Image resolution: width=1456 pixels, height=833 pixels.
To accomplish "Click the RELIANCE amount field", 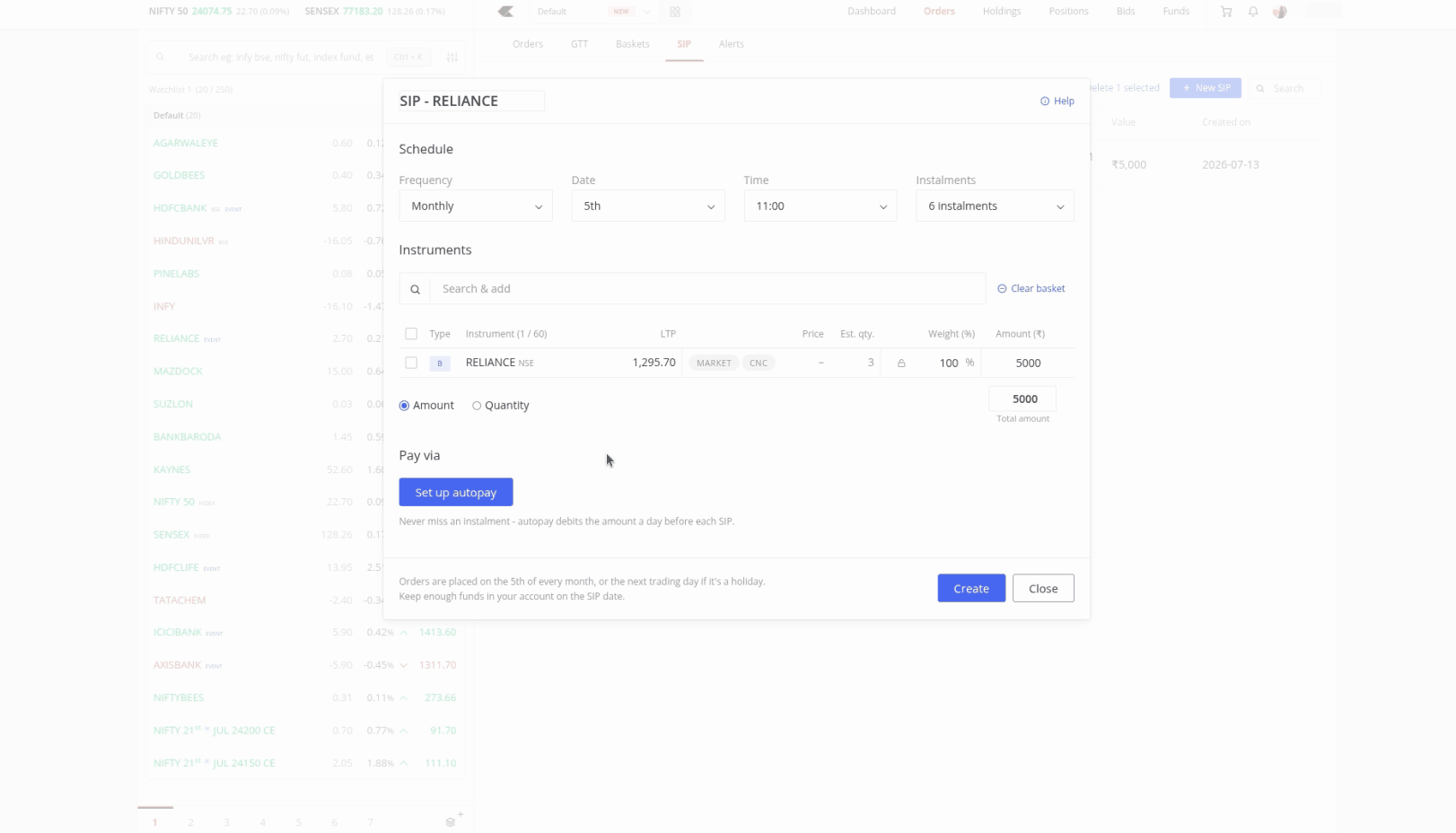I will tap(1028, 364).
